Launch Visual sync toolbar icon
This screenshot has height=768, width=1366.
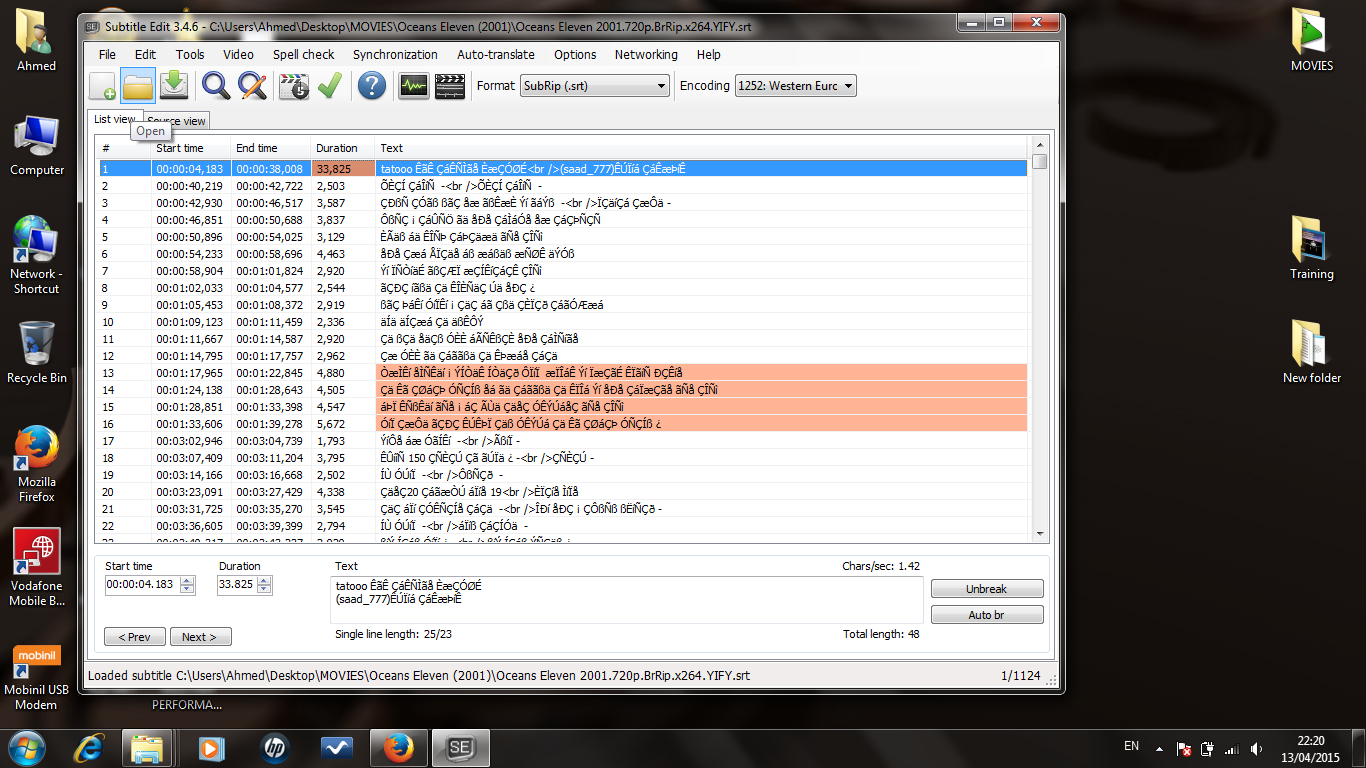pos(294,86)
